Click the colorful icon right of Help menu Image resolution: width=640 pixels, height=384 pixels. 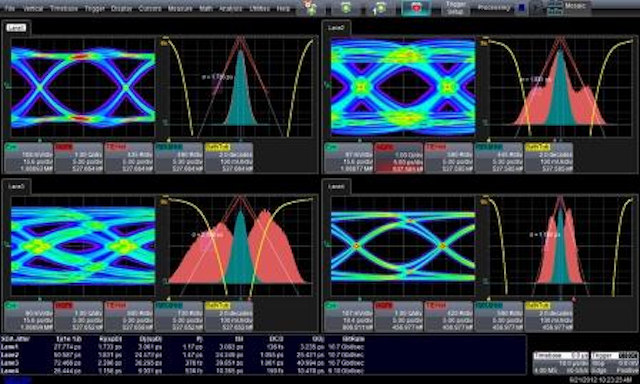coord(311,8)
